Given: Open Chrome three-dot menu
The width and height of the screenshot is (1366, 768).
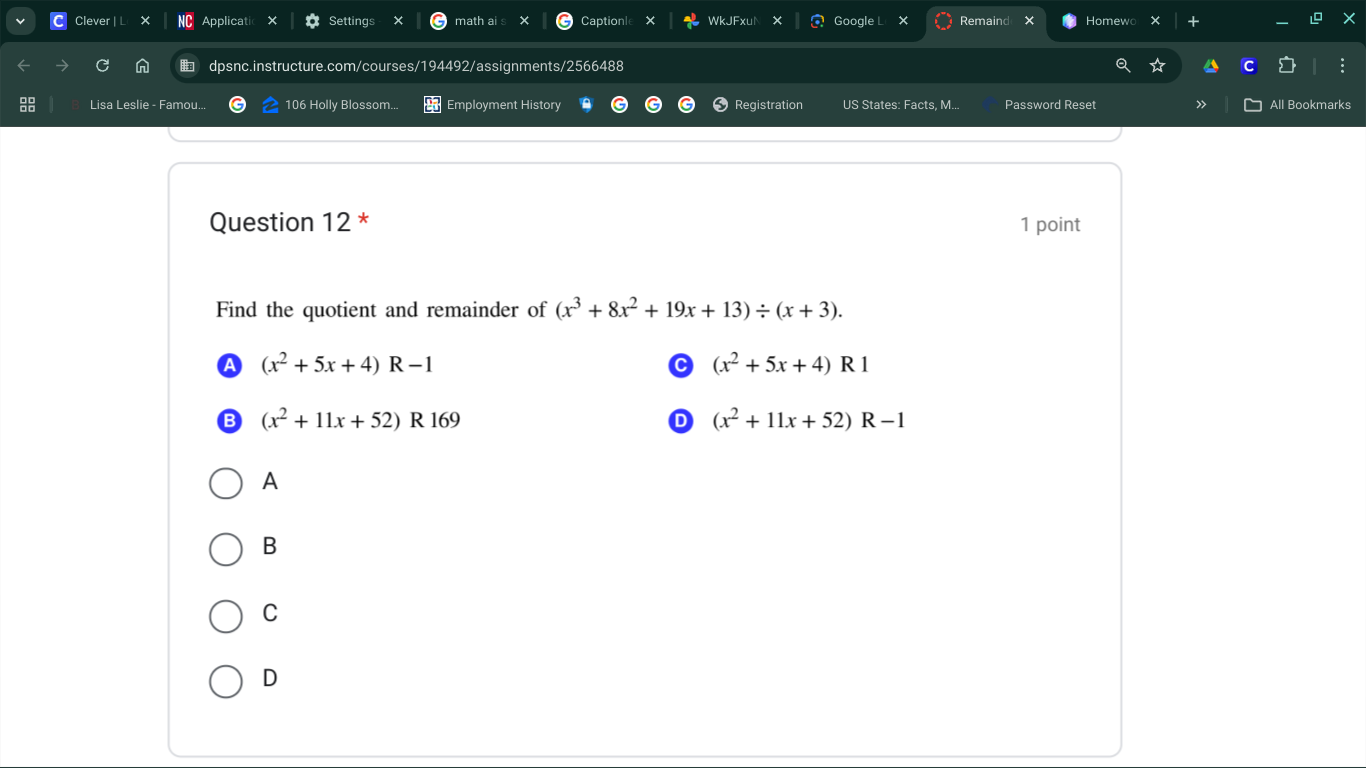Looking at the screenshot, I should 1342,66.
